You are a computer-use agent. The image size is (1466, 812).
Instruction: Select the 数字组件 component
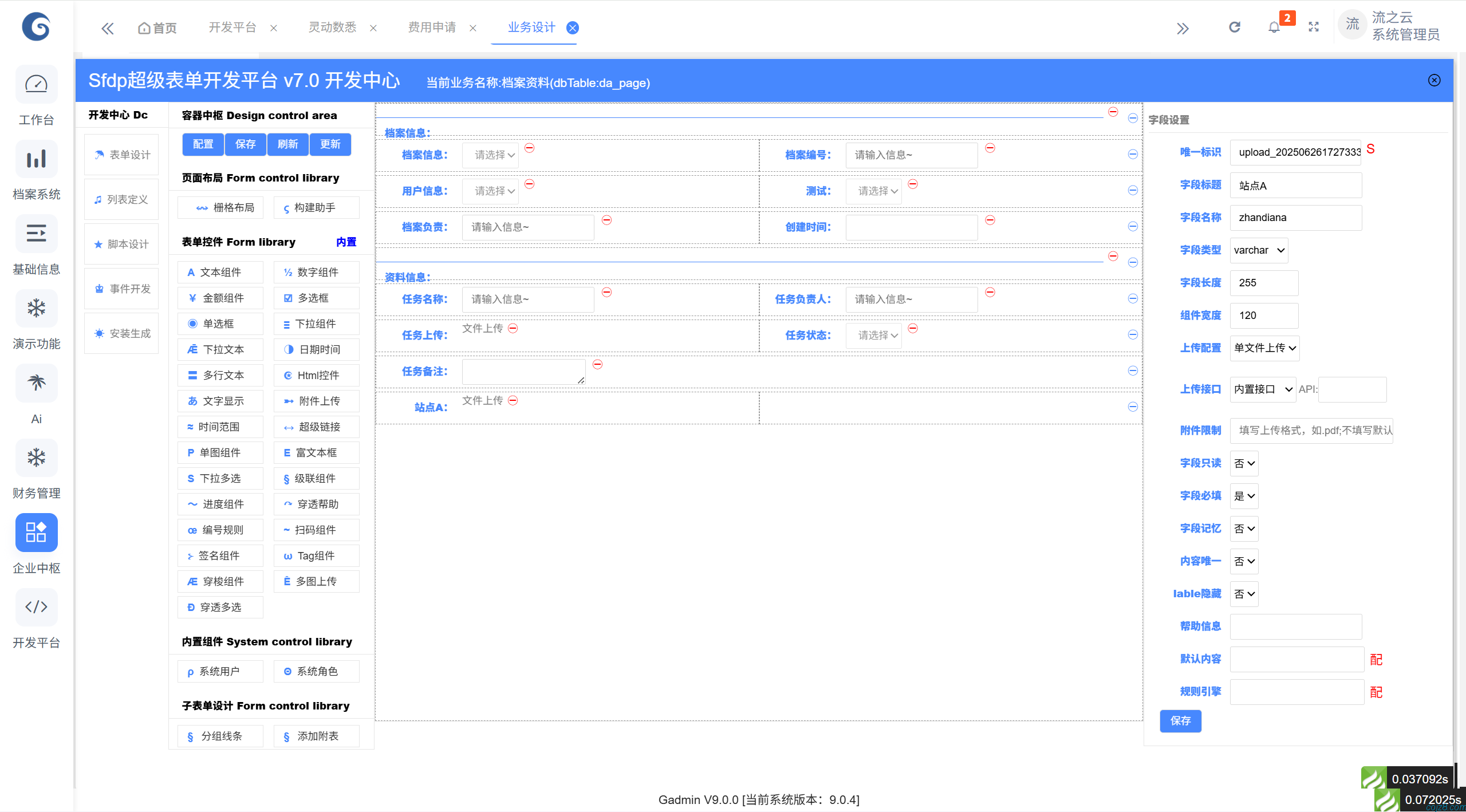click(316, 272)
